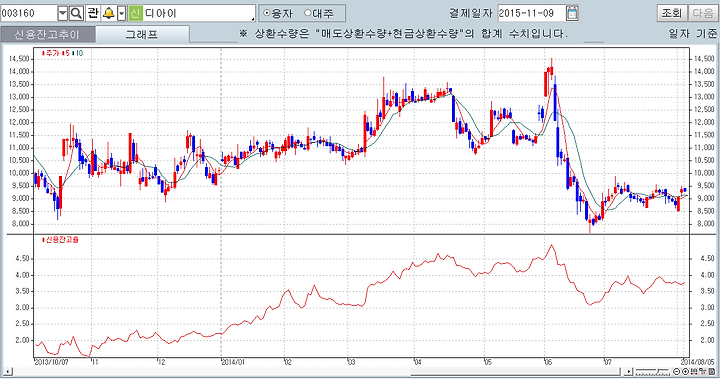Click the chart zoom range slider

point(653,371)
